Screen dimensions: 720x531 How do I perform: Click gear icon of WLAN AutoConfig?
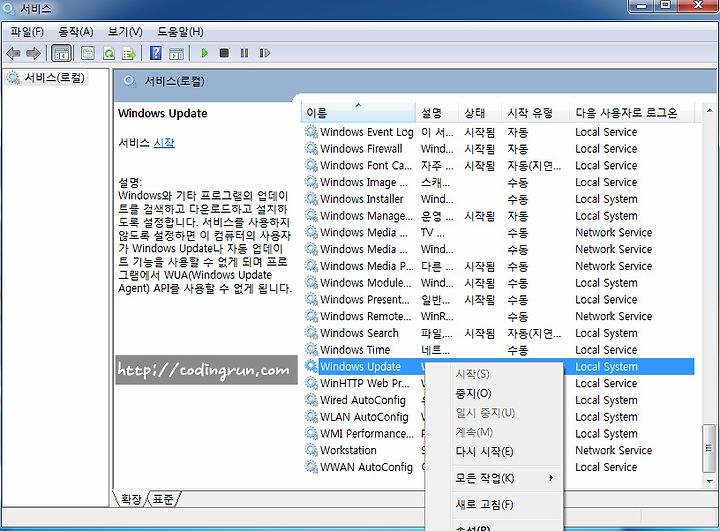tap(311, 417)
